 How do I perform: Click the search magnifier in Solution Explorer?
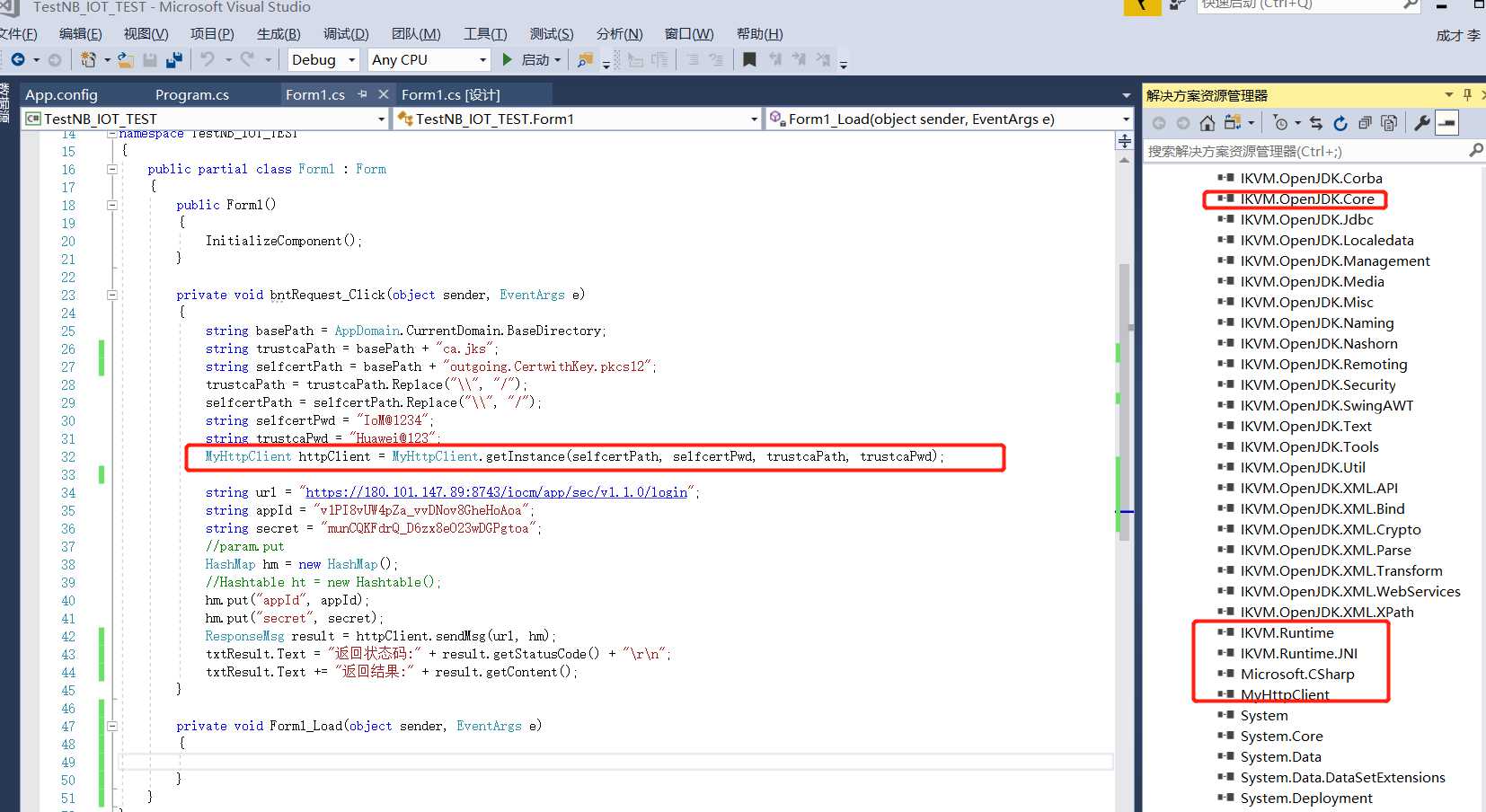tap(1475, 151)
